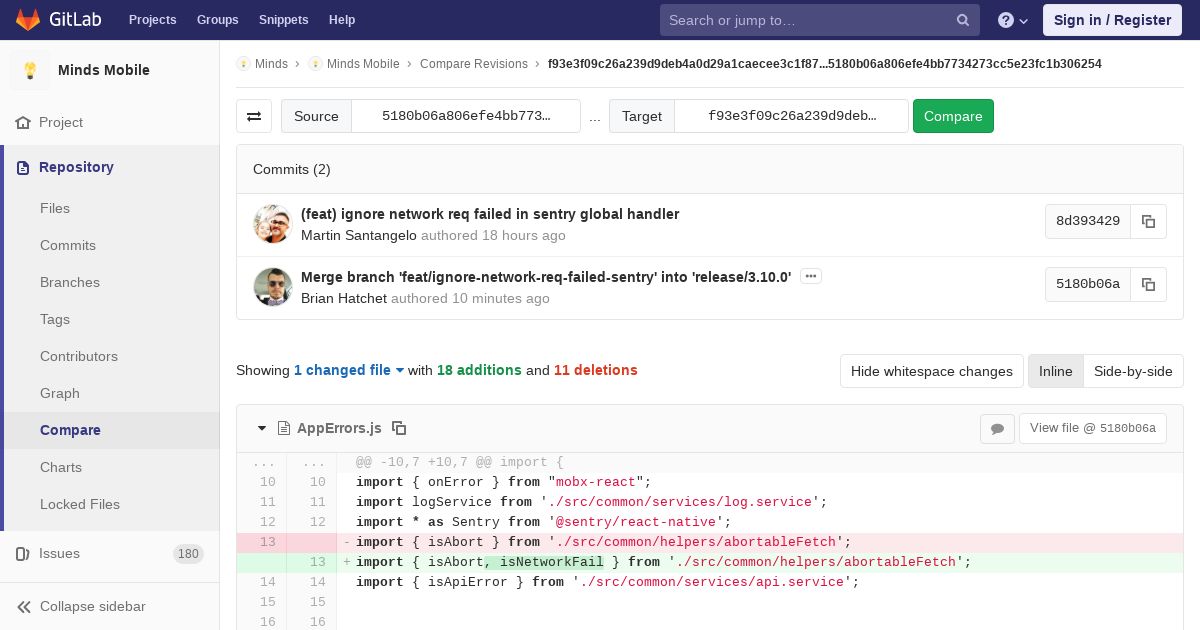The width and height of the screenshot is (1200, 630).
Task: Select Inline diff view
Action: pyautogui.click(x=1055, y=371)
